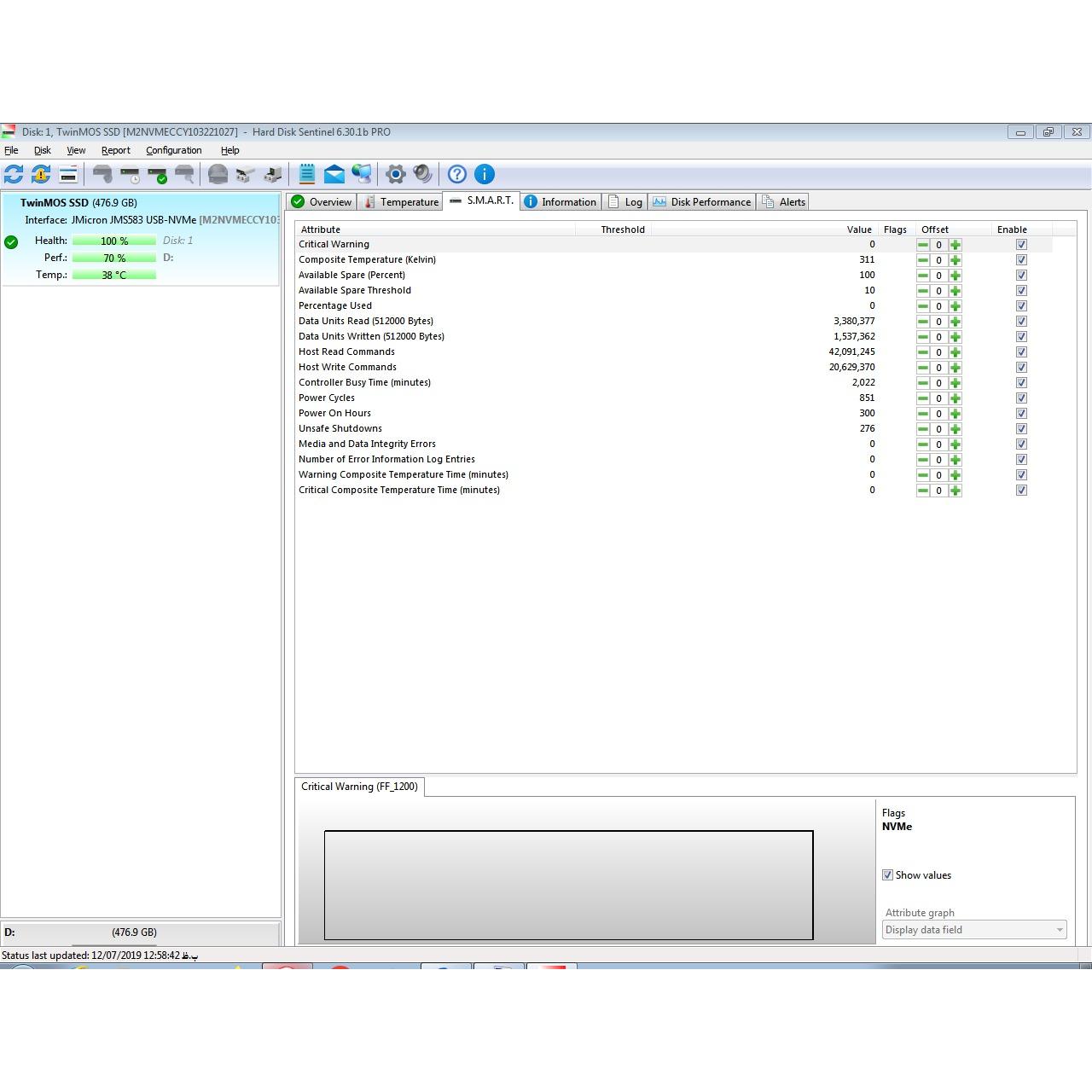Increase offset for Composite Temperature with plus

pos(955,260)
